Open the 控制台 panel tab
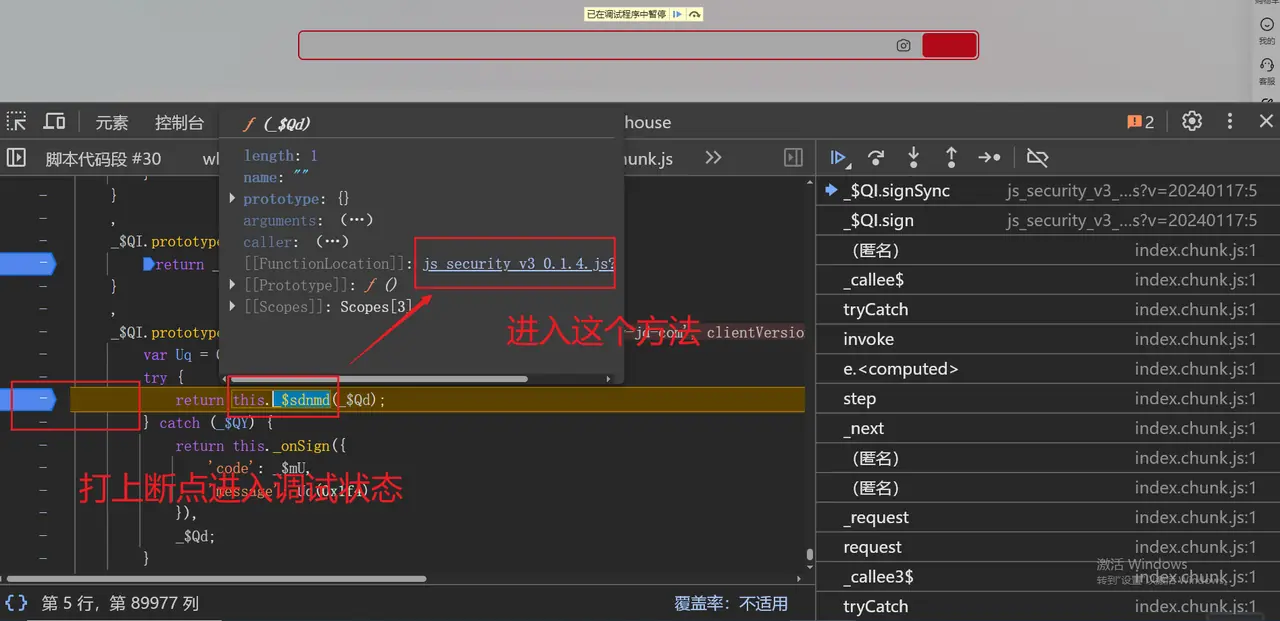The width and height of the screenshot is (1280, 621). [x=179, y=122]
